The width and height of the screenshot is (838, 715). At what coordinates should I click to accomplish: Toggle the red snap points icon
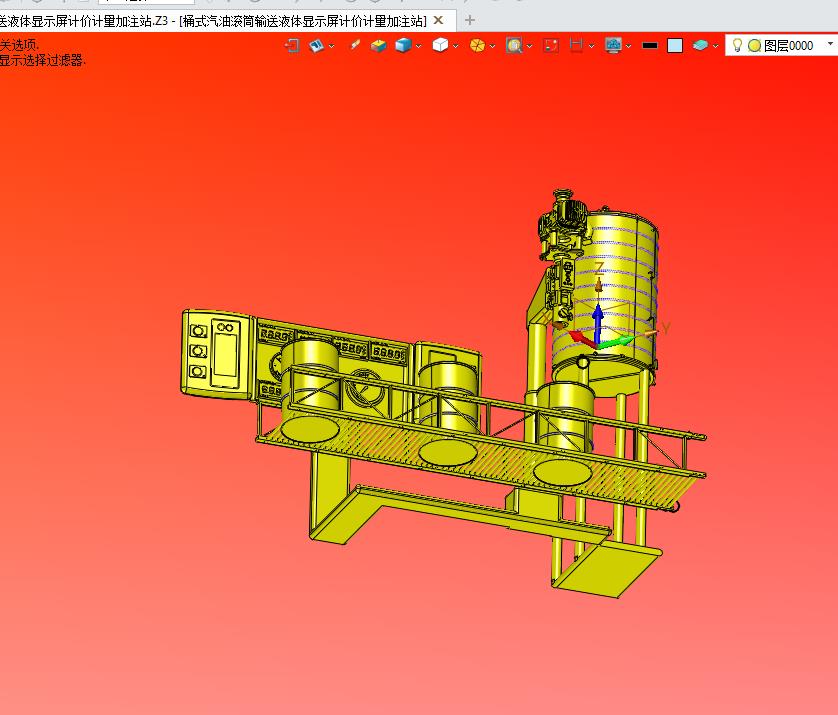pyautogui.click(x=550, y=45)
